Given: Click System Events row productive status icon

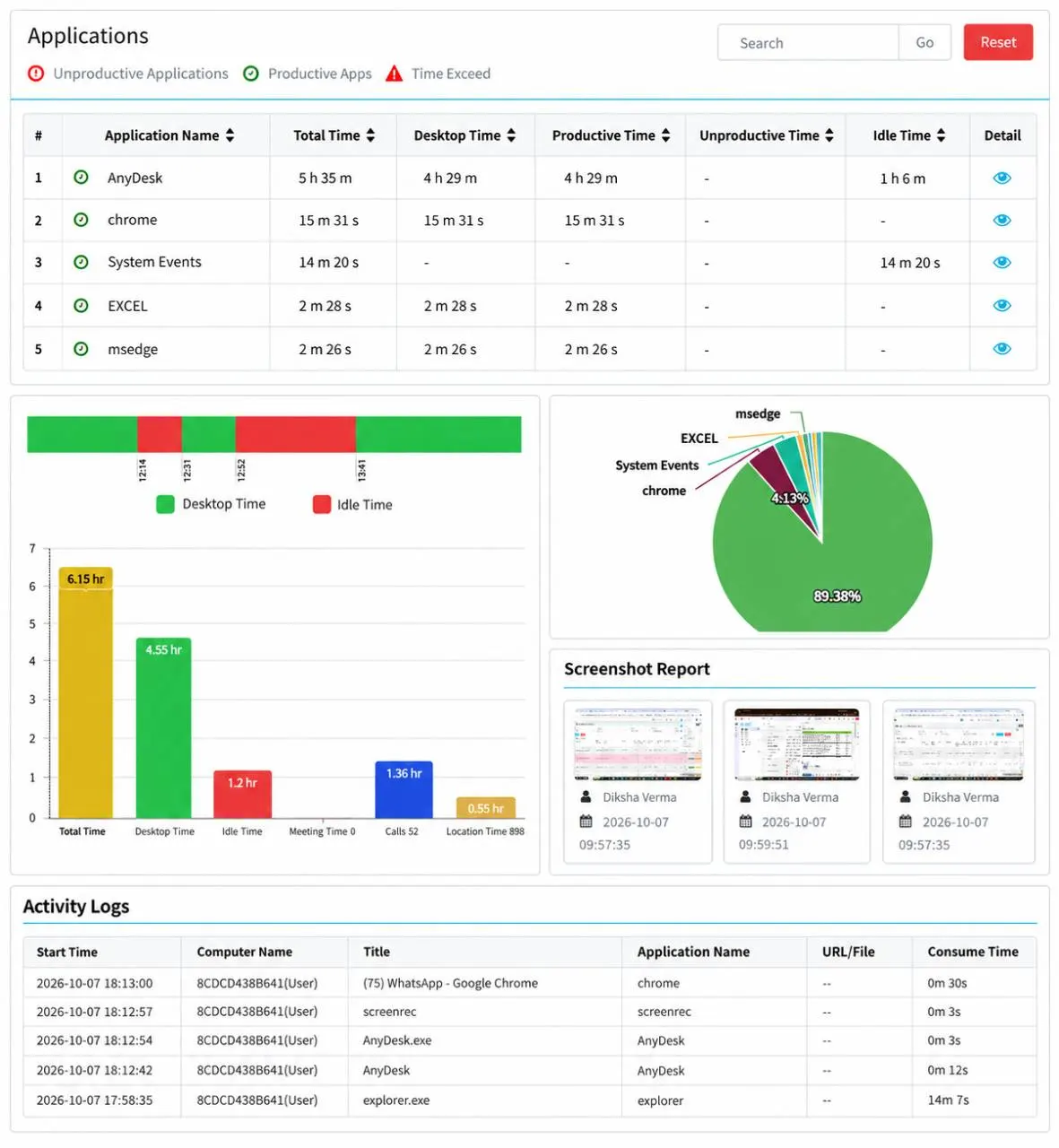Looking at the screenshot, I should [81, 262].
